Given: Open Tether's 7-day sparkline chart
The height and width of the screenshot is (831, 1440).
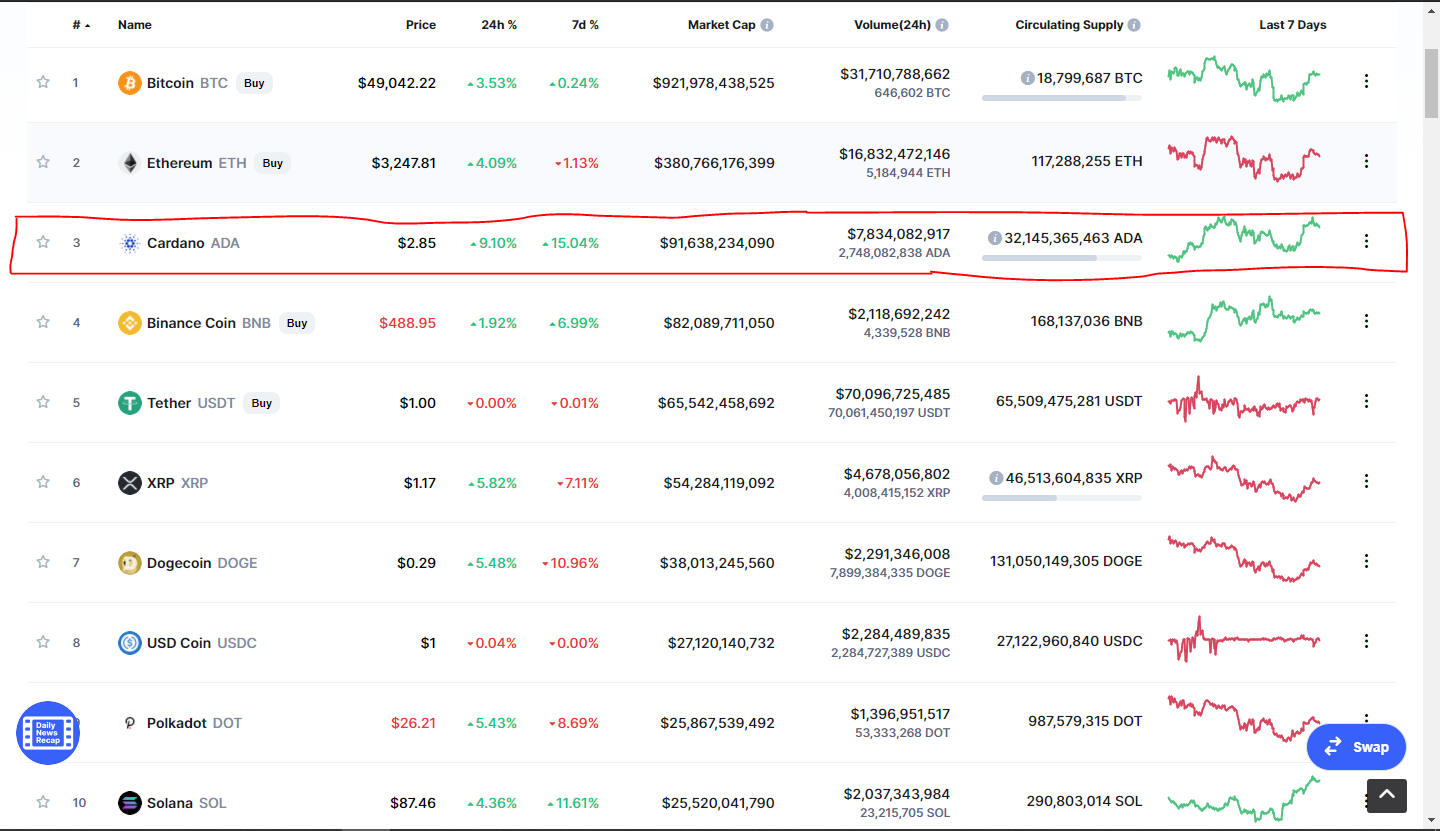Looking at the screenshot, I should coord(1244,400).
